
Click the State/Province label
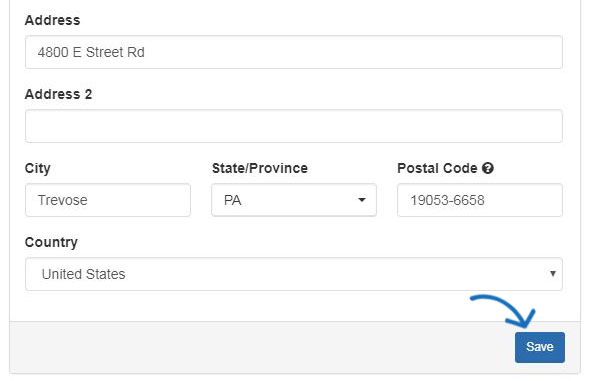(x=260, y=168)
